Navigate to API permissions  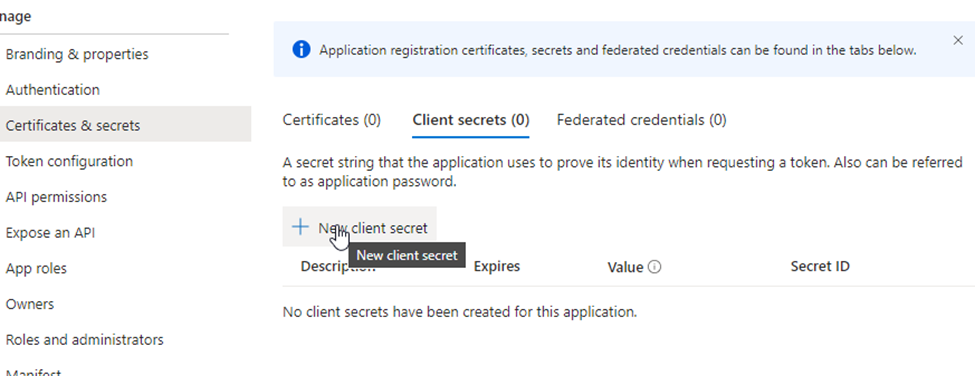(x=56, y=197)
